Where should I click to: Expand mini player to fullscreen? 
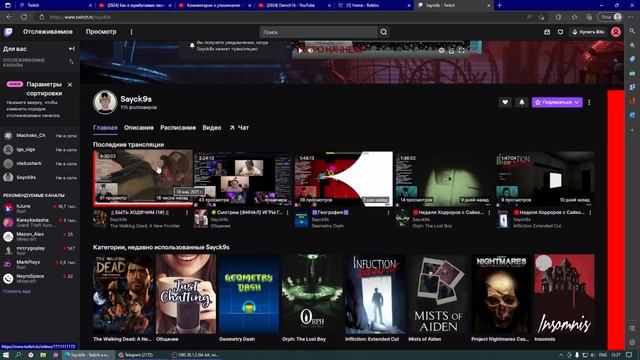[461, 51]
